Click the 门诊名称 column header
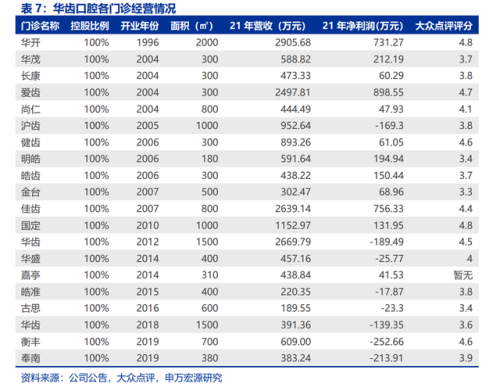Image resolution: width=500 pixels, height=391 pixels. point(40,26)
